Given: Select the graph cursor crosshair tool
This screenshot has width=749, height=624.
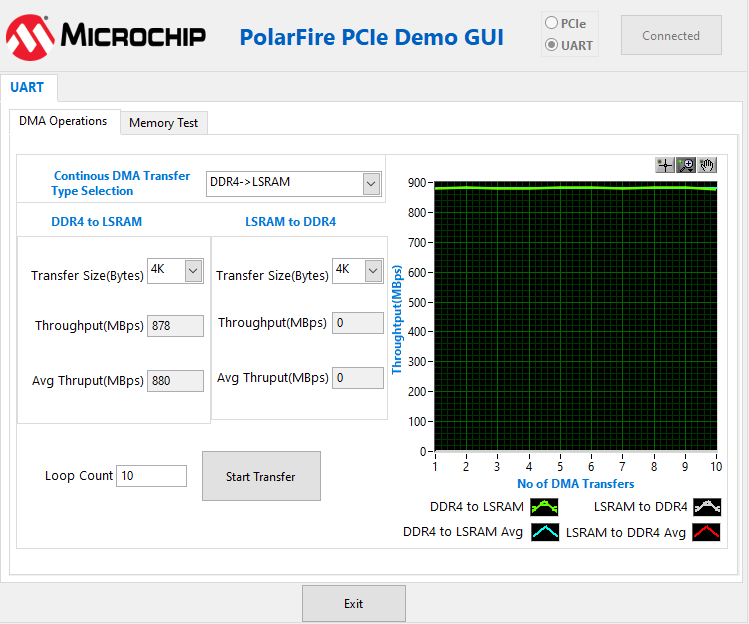Looking at the screenshot, I should (x=665, y=165).
